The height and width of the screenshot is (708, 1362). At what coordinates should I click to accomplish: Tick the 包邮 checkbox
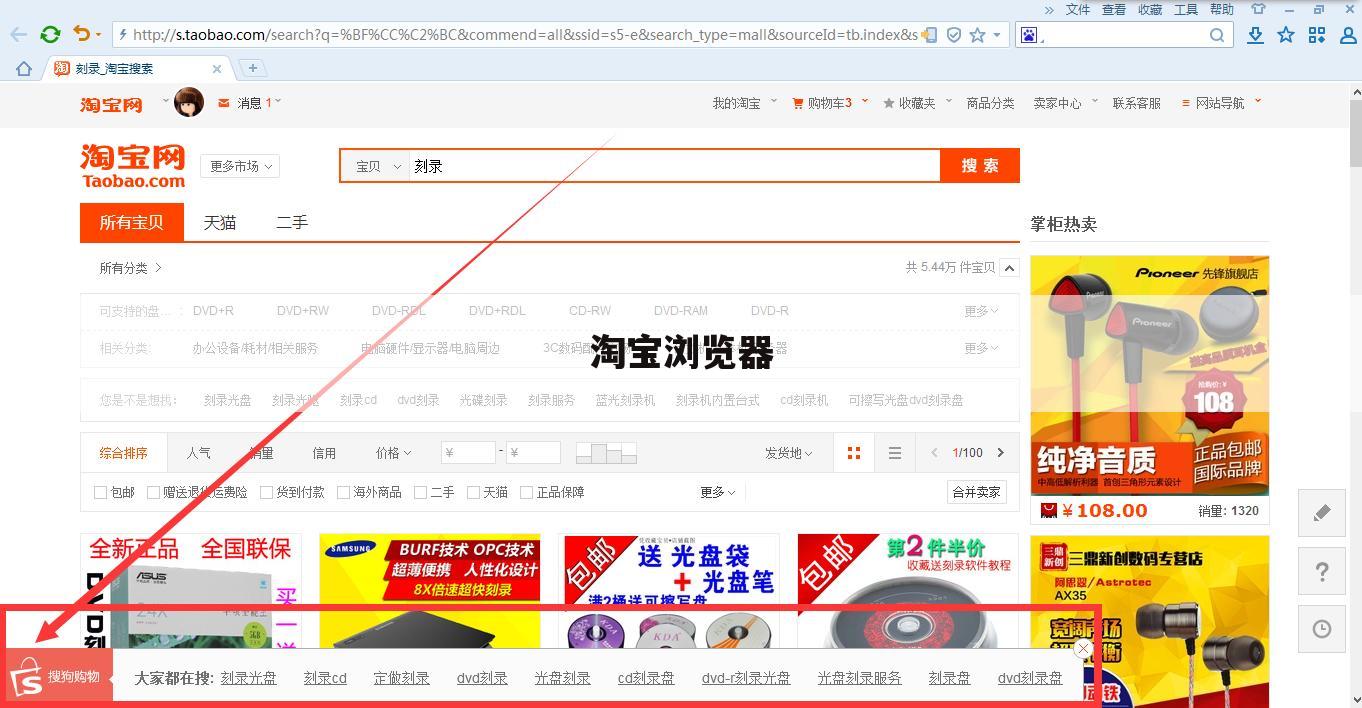pyautogui.click(x=100, y=492)
